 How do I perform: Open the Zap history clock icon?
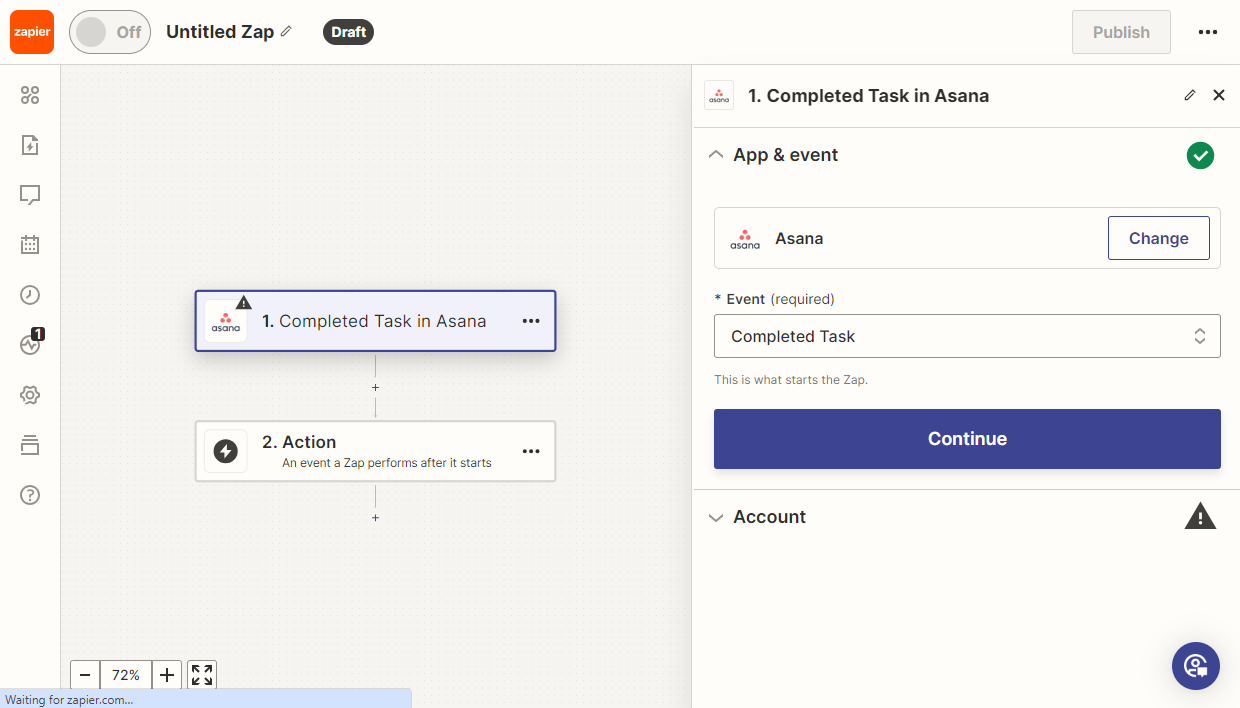point(30,295)
